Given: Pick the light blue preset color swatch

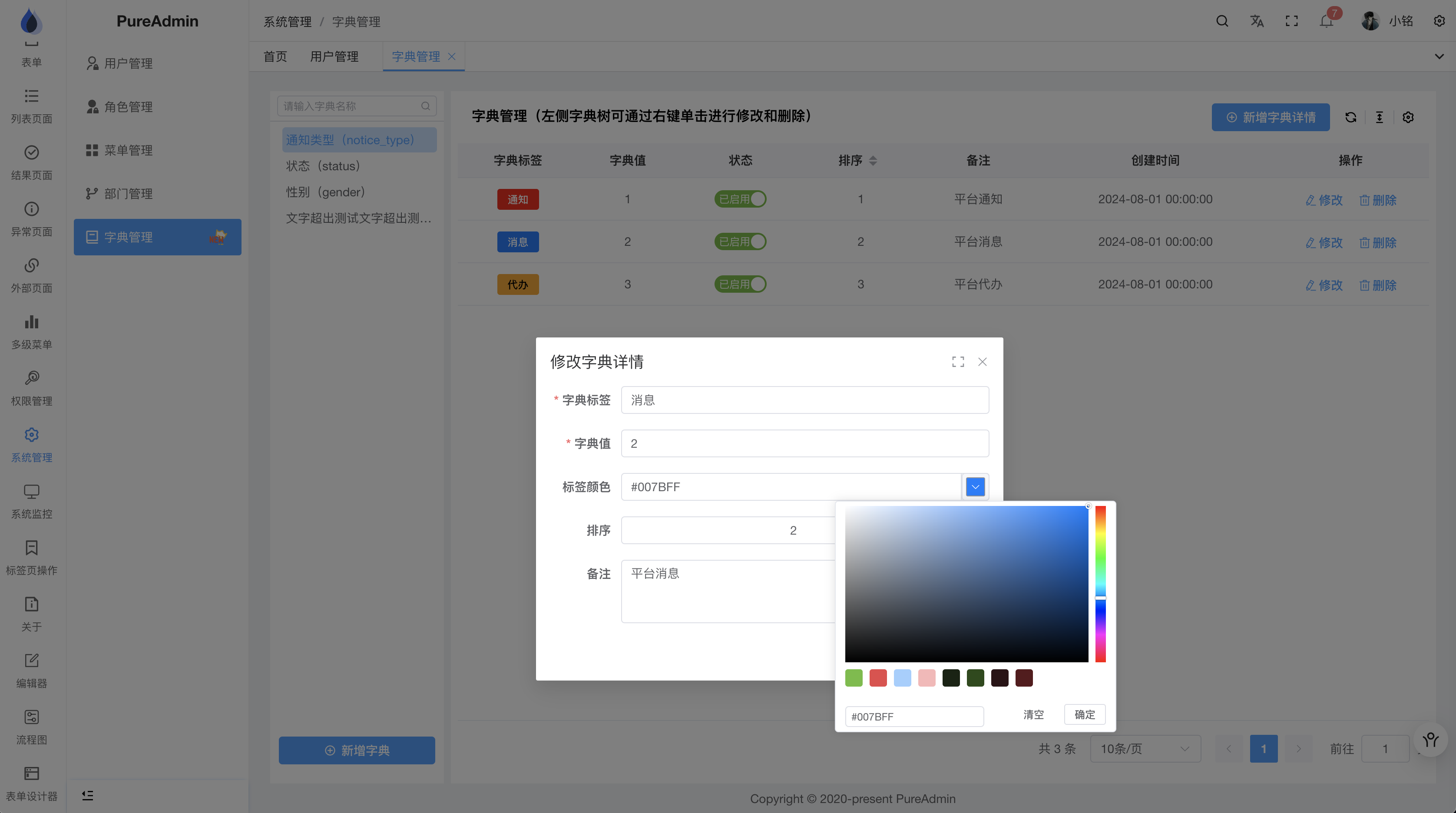Looking at the screenshot, I should 902,677.
